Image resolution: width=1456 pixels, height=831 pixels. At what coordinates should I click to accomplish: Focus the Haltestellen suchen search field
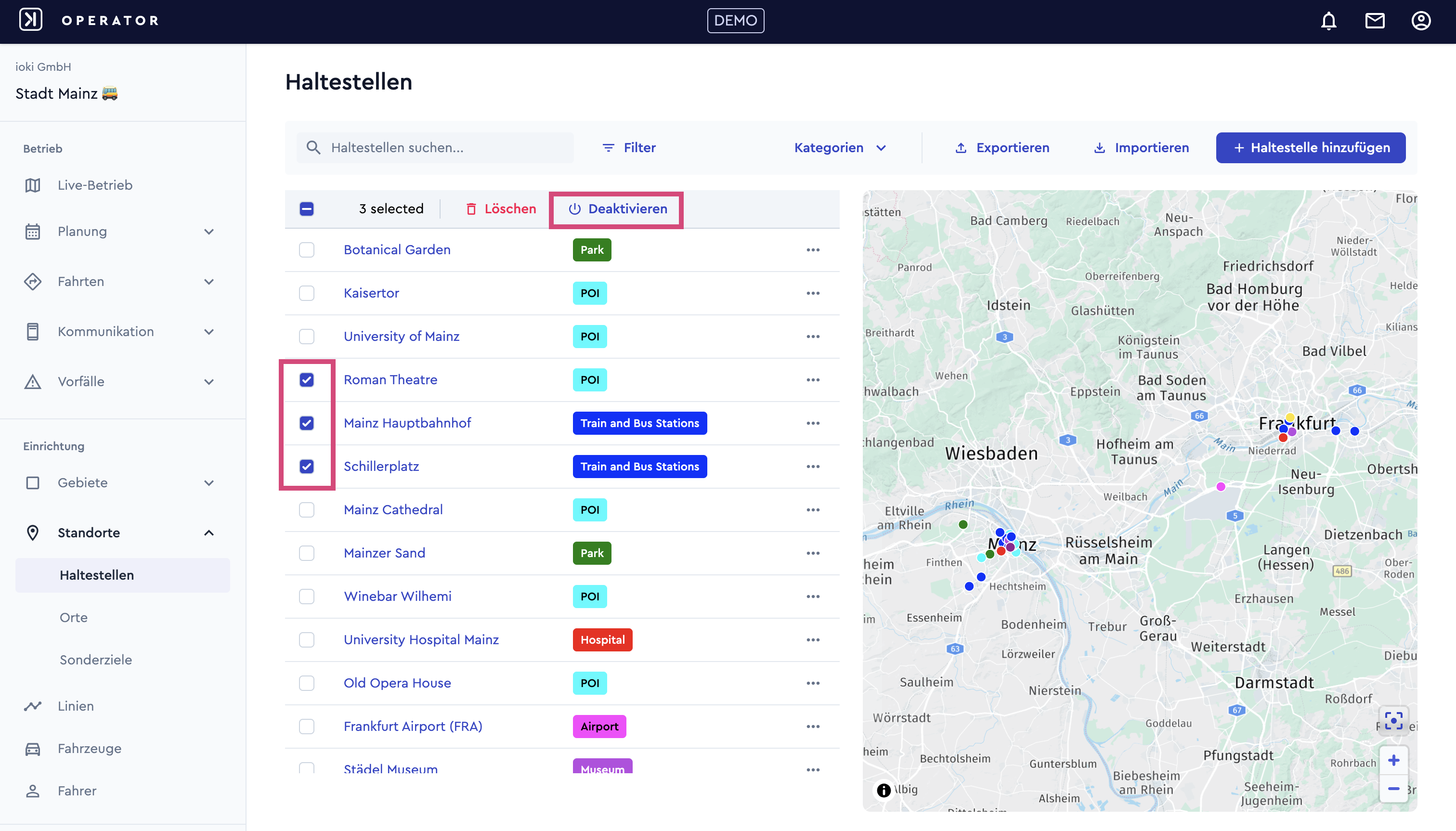pos(435,148)
